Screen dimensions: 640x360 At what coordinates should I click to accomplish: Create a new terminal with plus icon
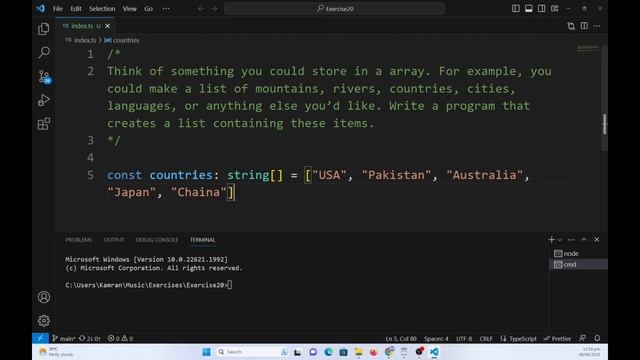point(551,240)
